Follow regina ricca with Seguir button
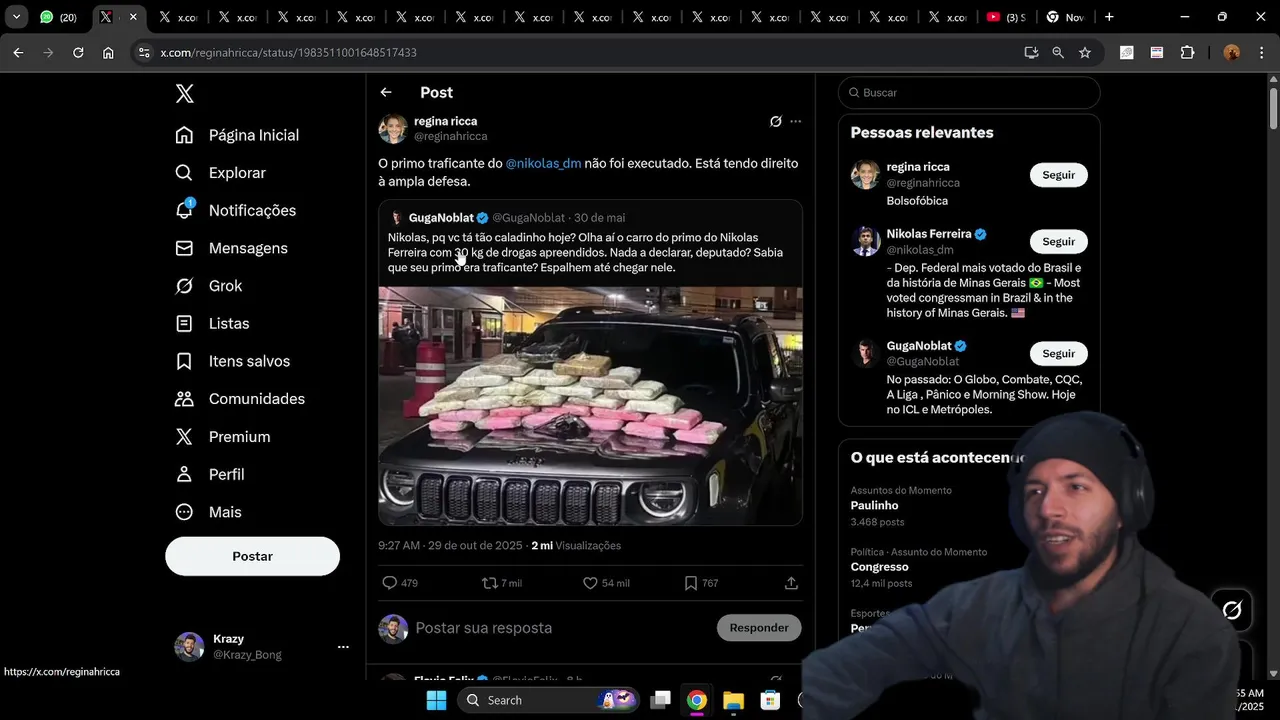Viewport: 1280px width, 720px height. point(1058,175)
